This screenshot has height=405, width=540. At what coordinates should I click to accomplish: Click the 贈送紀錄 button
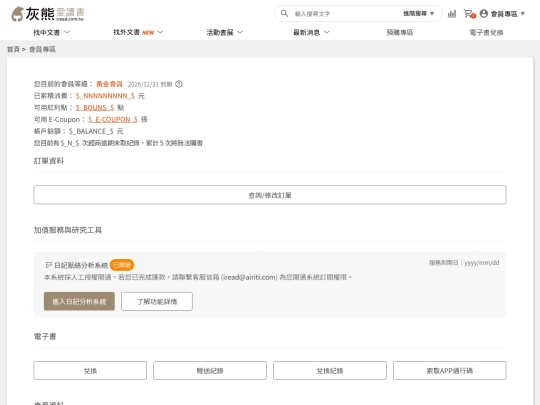210,371
